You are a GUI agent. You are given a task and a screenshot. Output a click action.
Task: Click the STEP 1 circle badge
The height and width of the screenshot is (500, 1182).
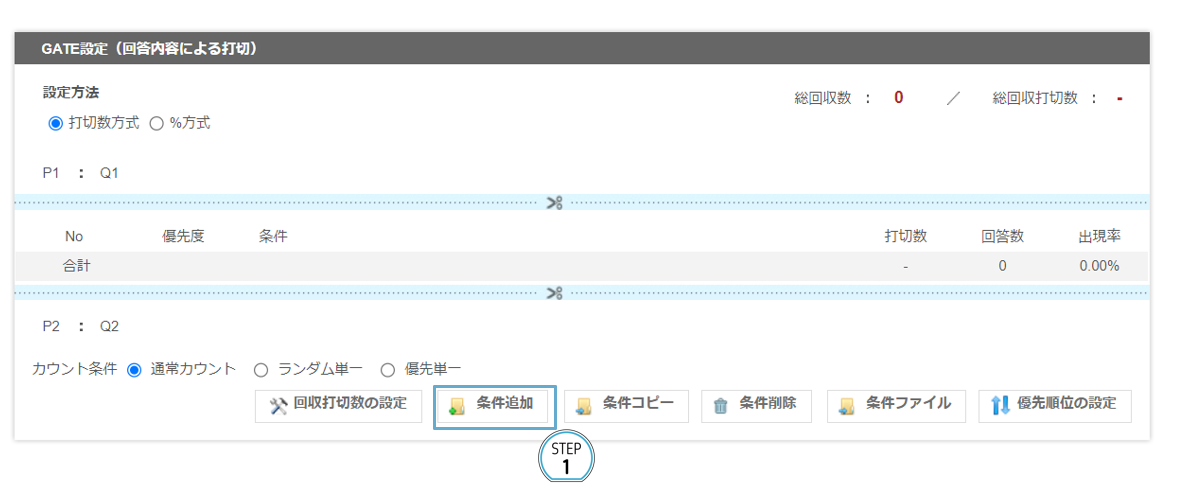click(566, 459)
